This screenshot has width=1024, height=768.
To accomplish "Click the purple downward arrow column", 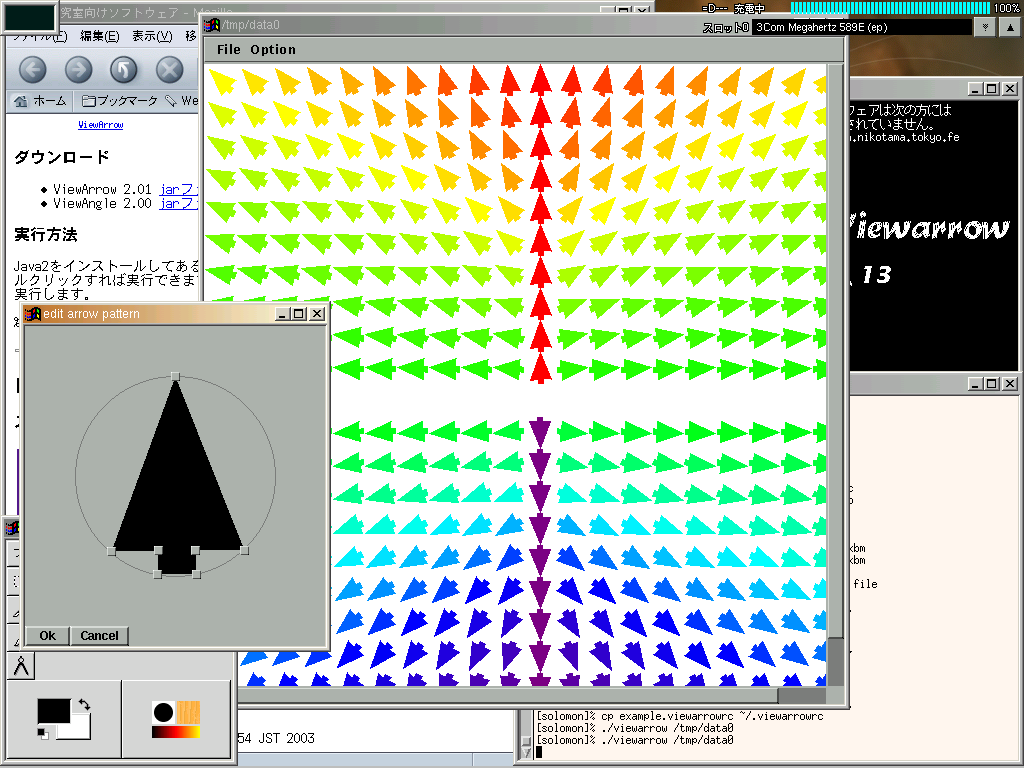I will pos(539,552).
